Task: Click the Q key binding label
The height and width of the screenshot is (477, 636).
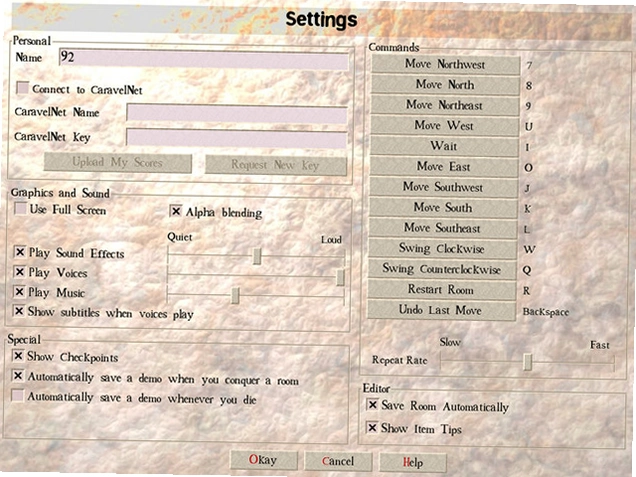Action: [x=527, y=270]
